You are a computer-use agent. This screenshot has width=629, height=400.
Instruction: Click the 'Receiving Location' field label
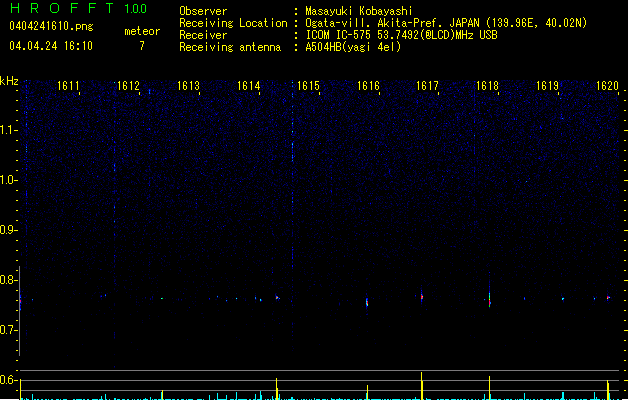tap(233, 23)
